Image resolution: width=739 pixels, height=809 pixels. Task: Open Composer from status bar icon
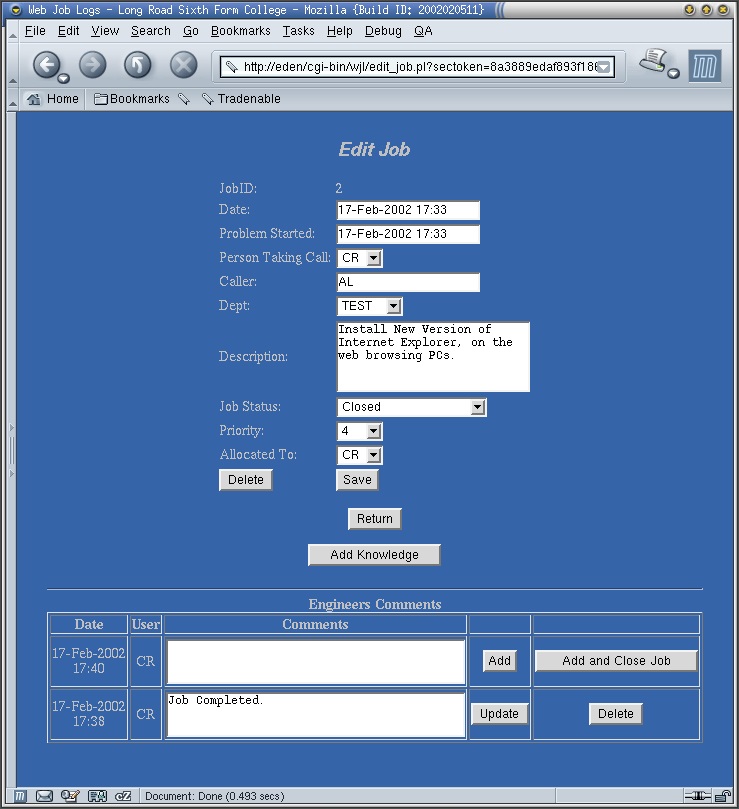pos(70,796)
